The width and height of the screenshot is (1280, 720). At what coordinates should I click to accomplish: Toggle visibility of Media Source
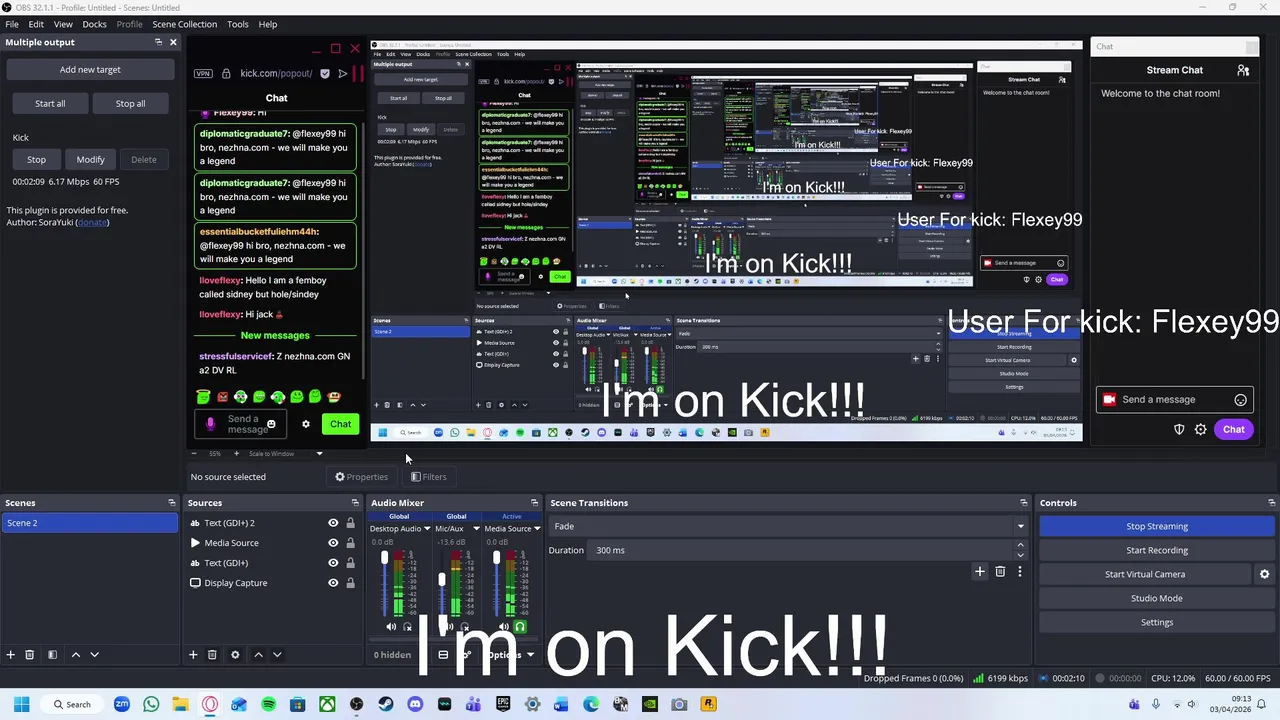tap(333, 543)
